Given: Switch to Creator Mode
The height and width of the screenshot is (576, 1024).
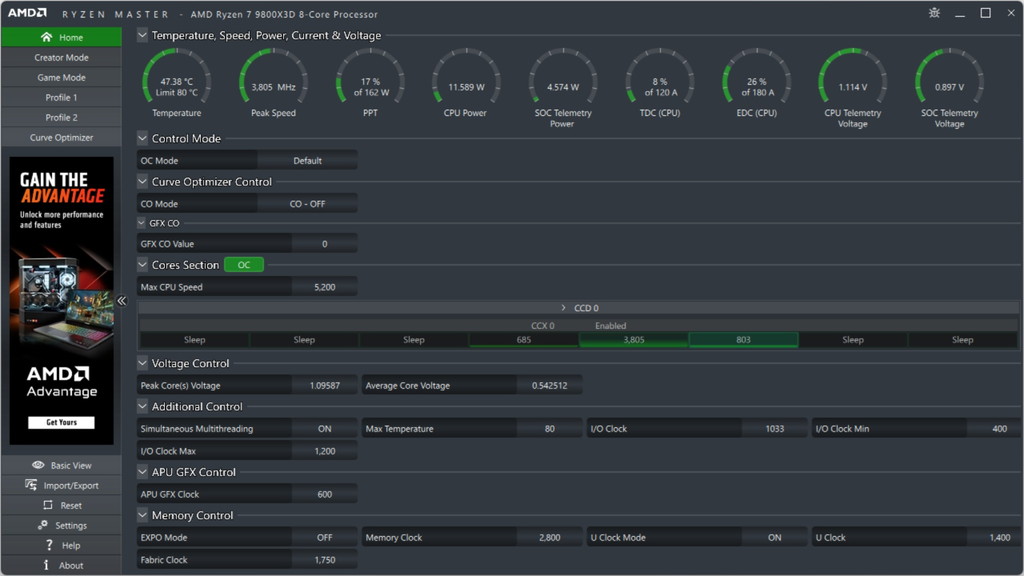Looking at the screenshot, I should point(61,57).
